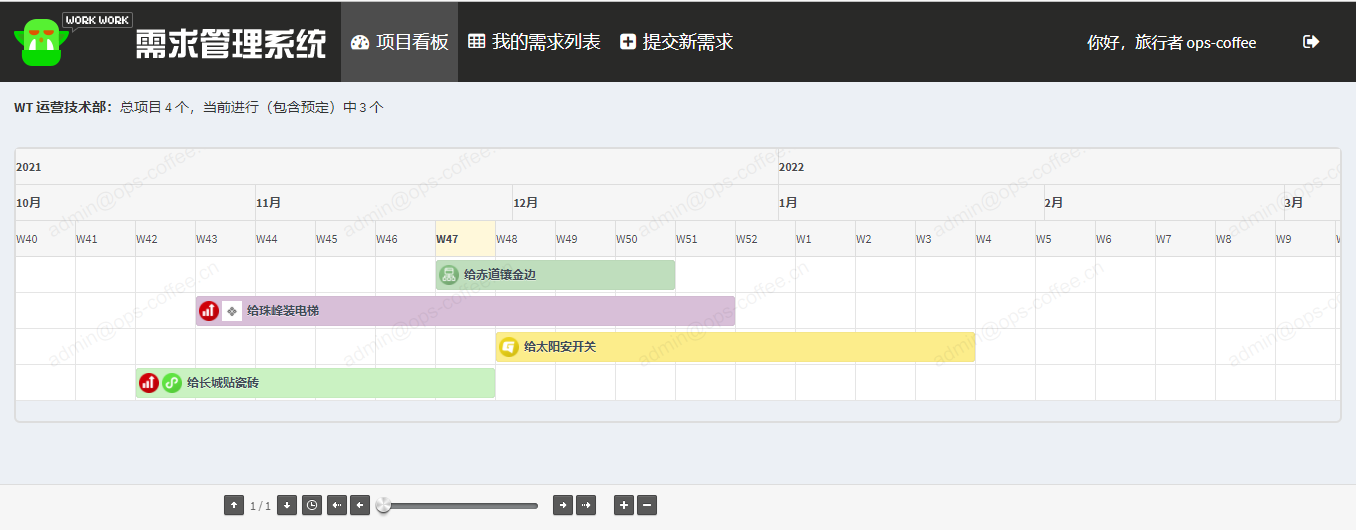The image size is (1356, 530).
Task: Click the timeline scroll slider handle
Action: (x=383, y=506)
